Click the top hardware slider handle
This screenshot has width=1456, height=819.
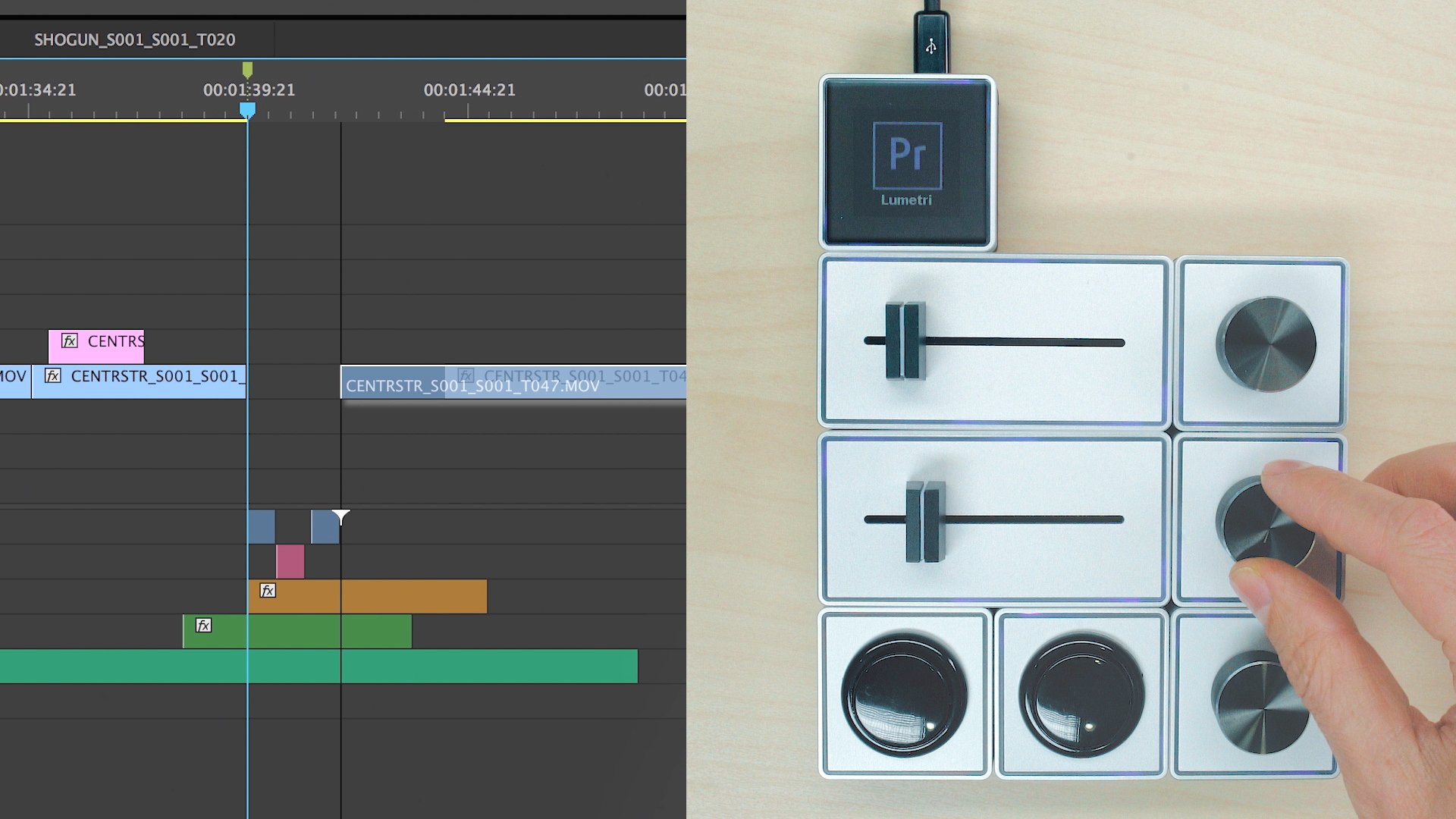point(904,341)
